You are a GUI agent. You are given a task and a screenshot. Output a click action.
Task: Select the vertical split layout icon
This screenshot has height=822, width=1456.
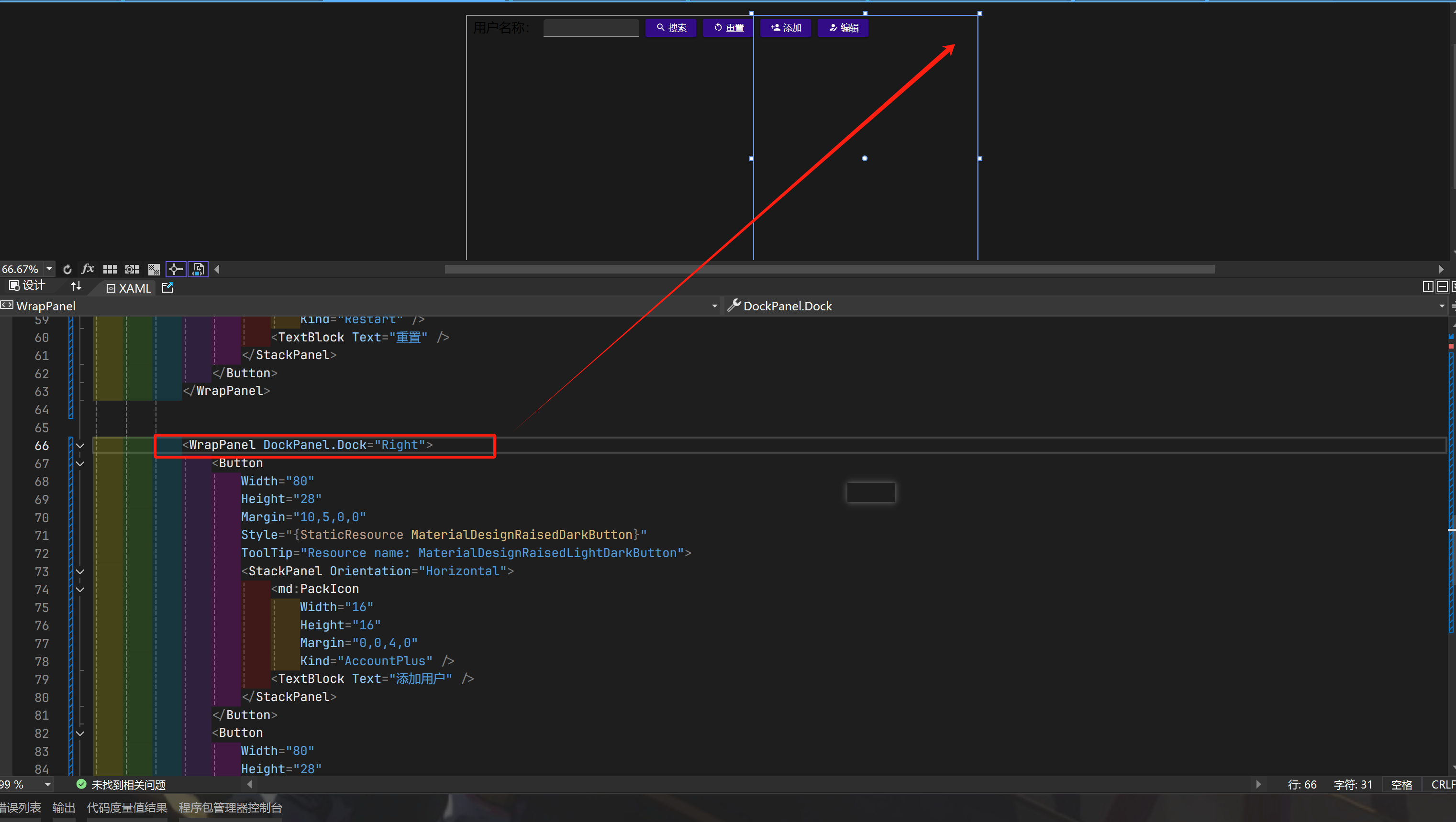(1427, 286)
